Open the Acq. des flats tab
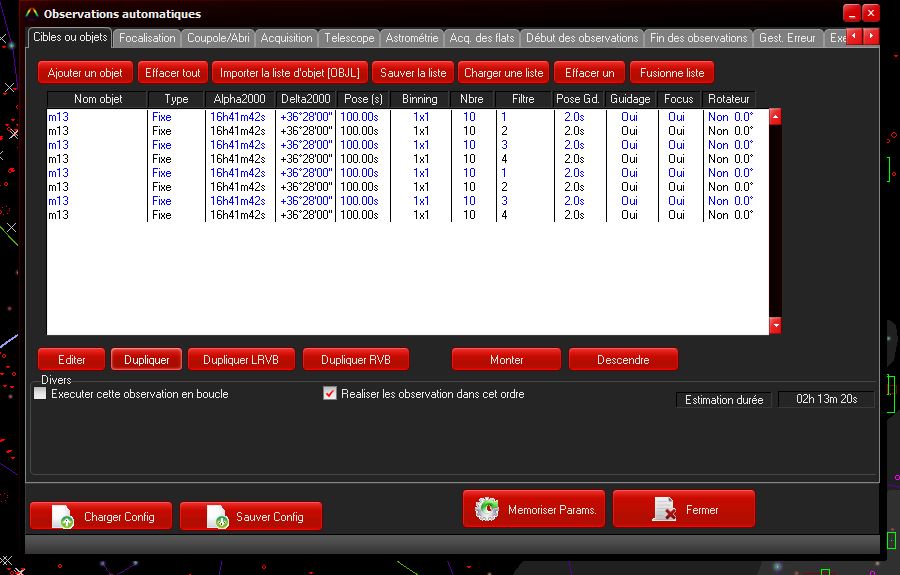 pyautogui.click(x=481, y=38)
